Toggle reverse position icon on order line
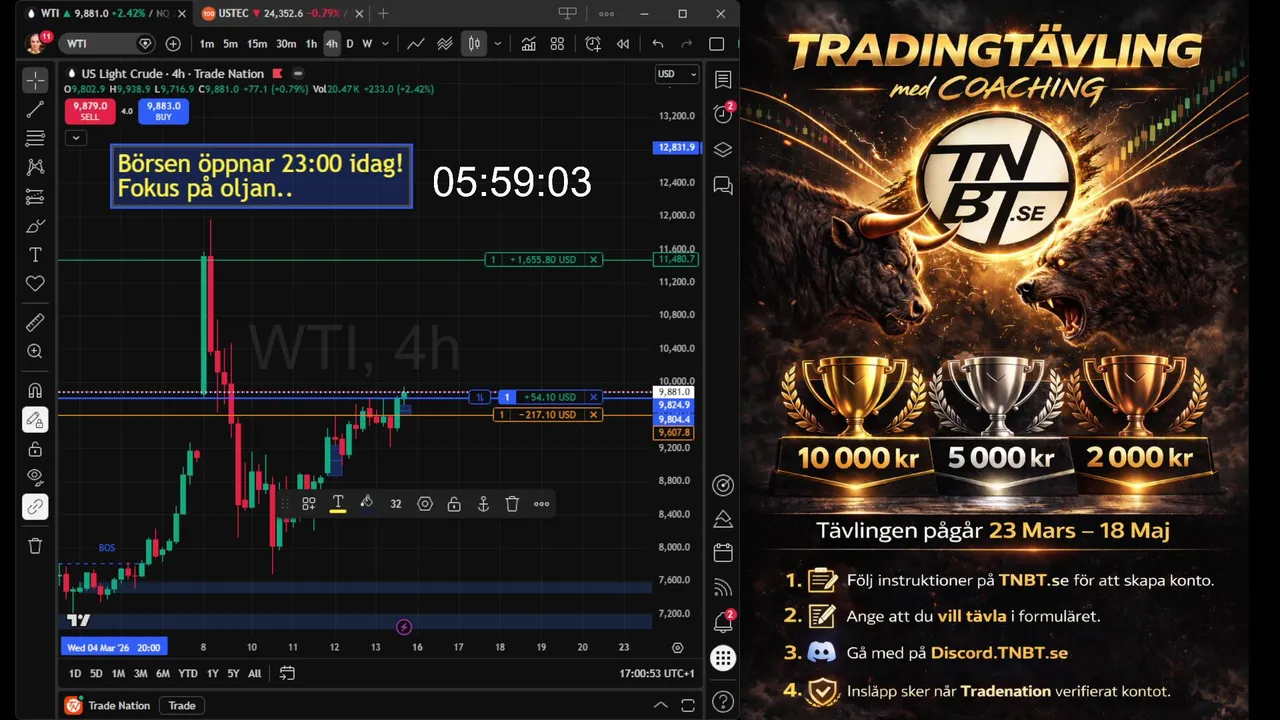Image resolution: width=1280 pixels, height=720 pixels. point(480,397)
